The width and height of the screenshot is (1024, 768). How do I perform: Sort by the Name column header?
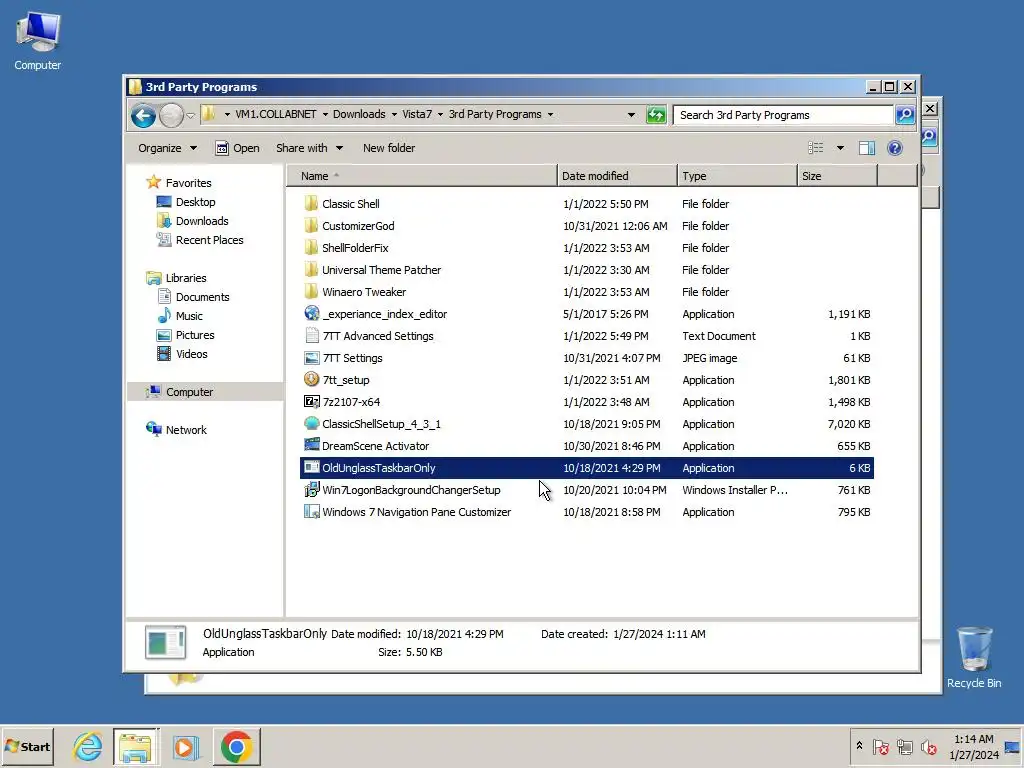click(422, 176)
